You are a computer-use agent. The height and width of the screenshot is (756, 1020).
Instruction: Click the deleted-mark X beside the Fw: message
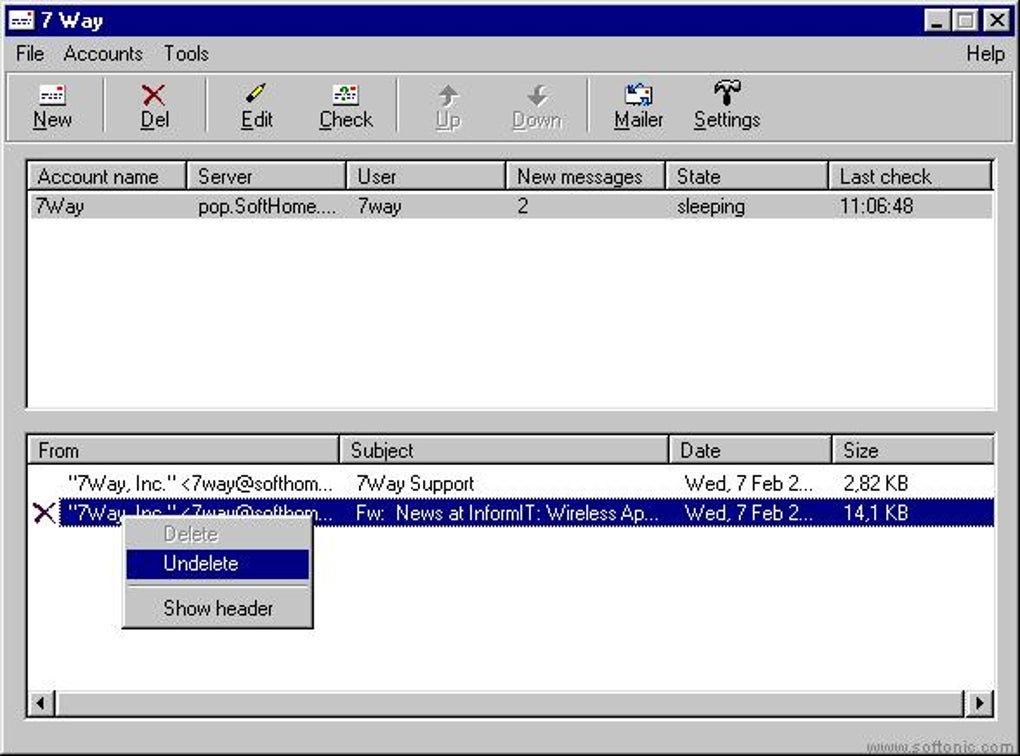44,513
